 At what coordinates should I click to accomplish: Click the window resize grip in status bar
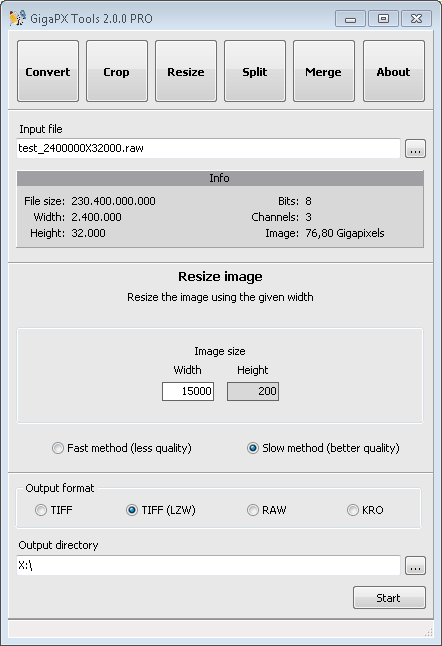coord(428,632)
